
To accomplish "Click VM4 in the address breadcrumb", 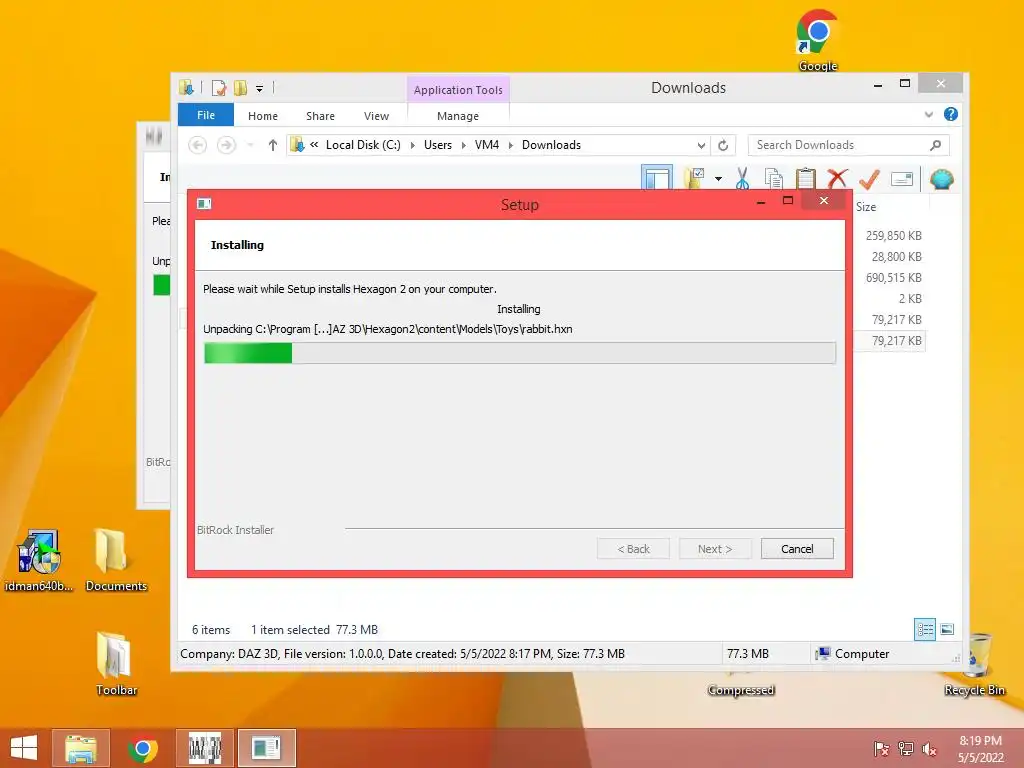I will [x=487, y=145].
